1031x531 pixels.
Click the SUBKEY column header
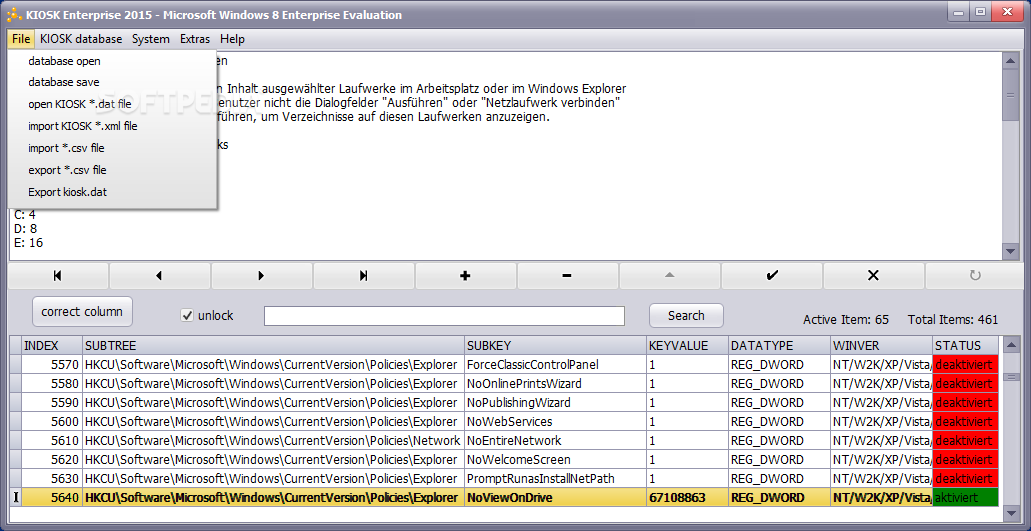click(556, 346)
